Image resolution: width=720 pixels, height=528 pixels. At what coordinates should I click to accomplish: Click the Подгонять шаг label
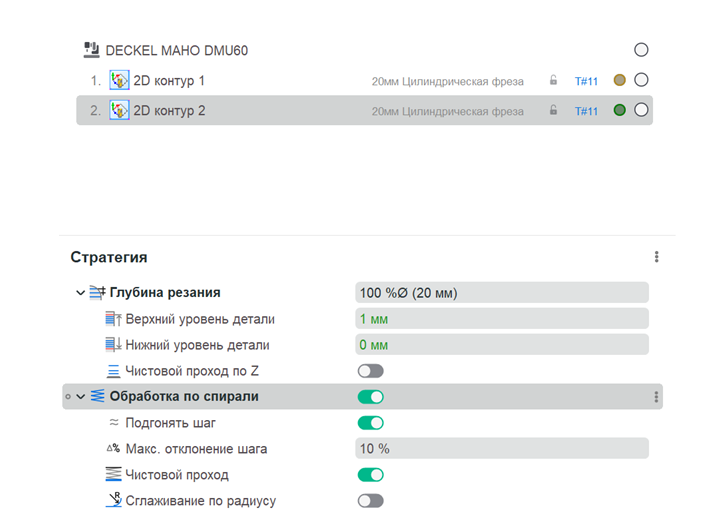[170, 423]
